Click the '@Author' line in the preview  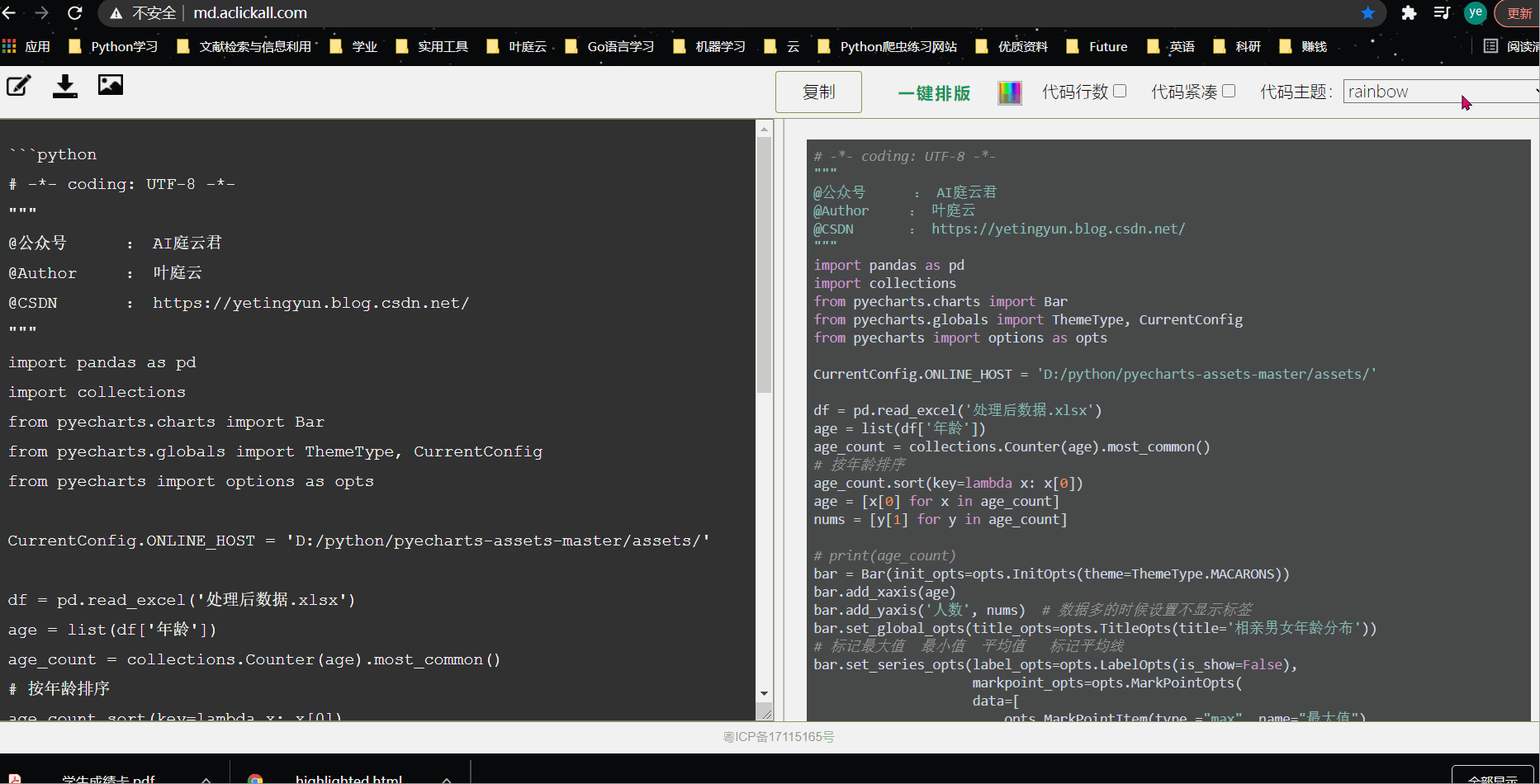pos(894,210)
